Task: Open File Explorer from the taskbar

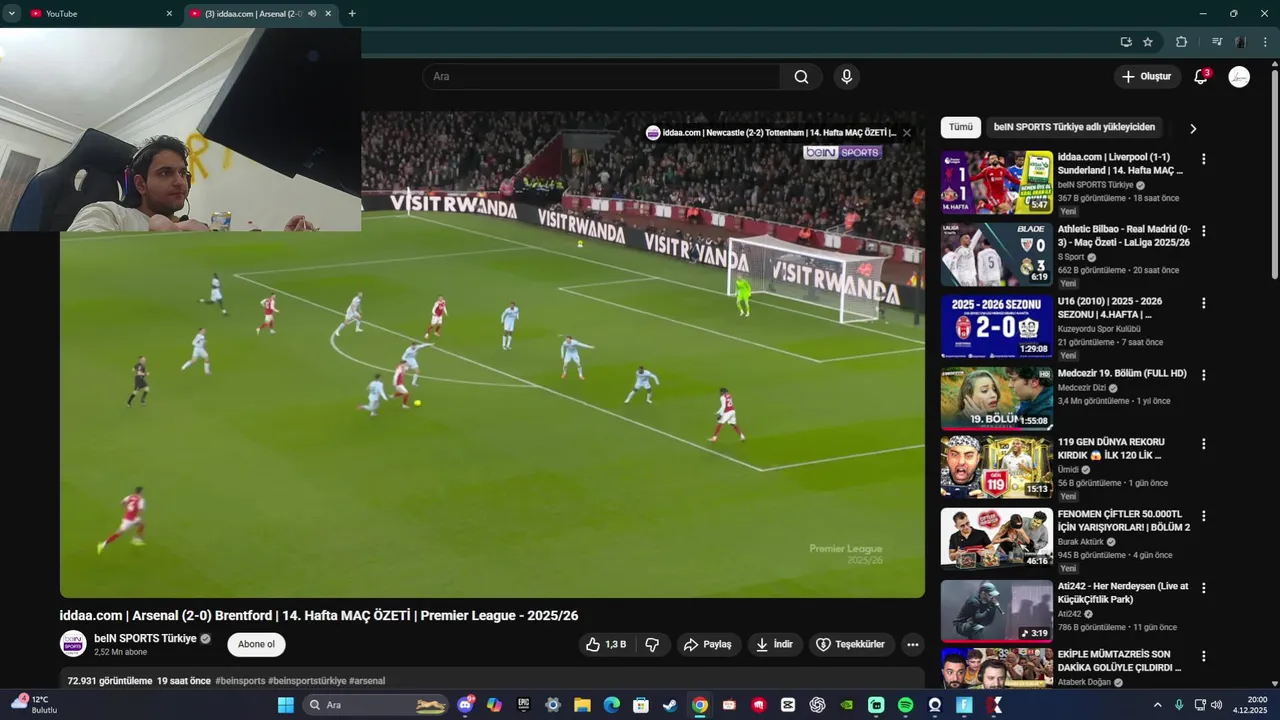Action: click(582, 705)
